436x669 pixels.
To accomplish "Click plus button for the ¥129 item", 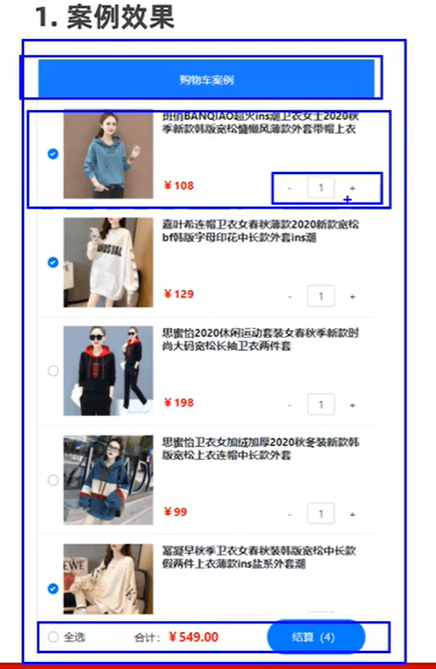I will tap(352, 297).
